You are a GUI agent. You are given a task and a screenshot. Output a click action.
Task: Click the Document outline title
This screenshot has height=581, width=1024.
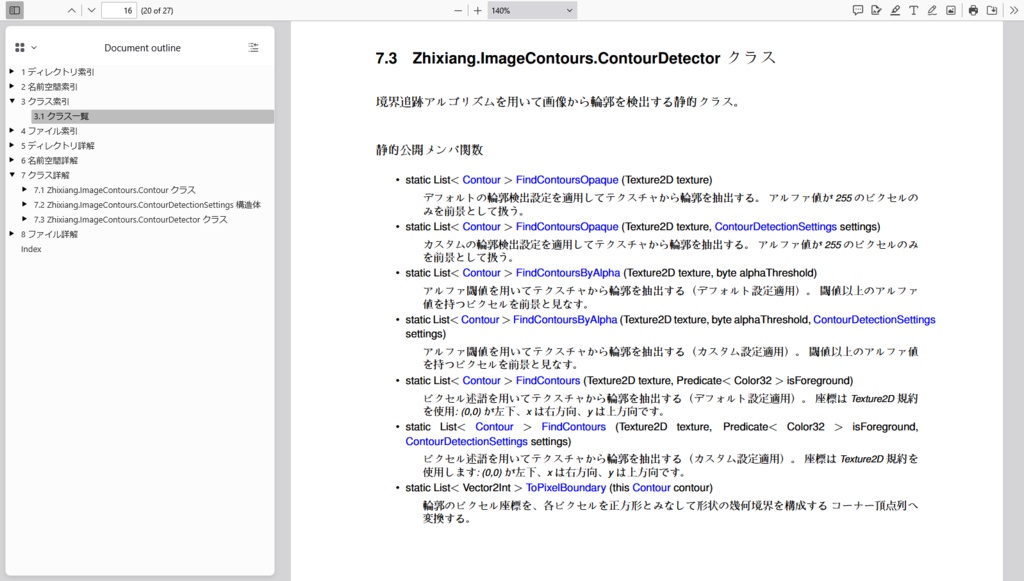click(142, 48)
